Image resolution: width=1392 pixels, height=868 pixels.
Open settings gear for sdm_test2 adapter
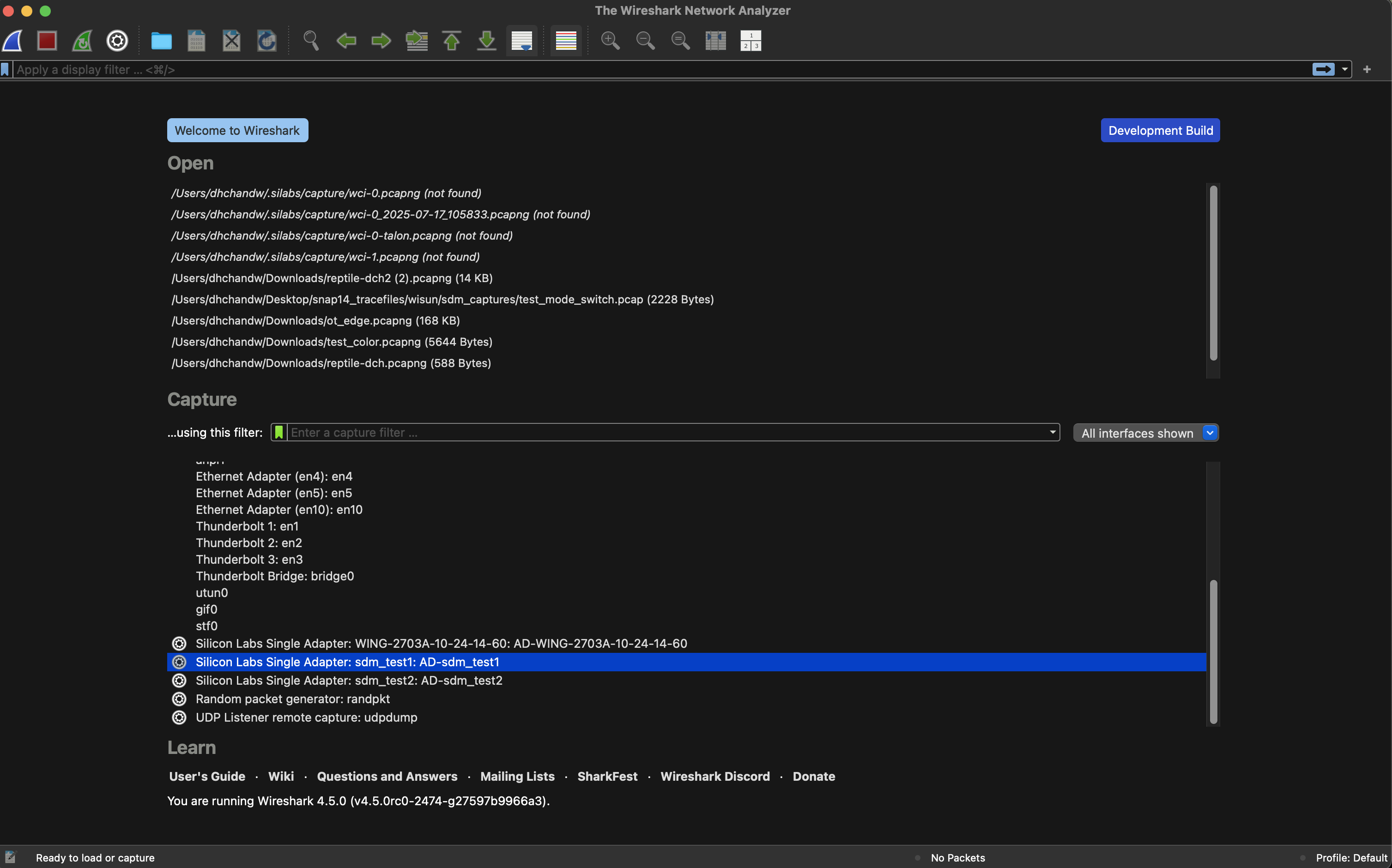[x=179, y=681]
